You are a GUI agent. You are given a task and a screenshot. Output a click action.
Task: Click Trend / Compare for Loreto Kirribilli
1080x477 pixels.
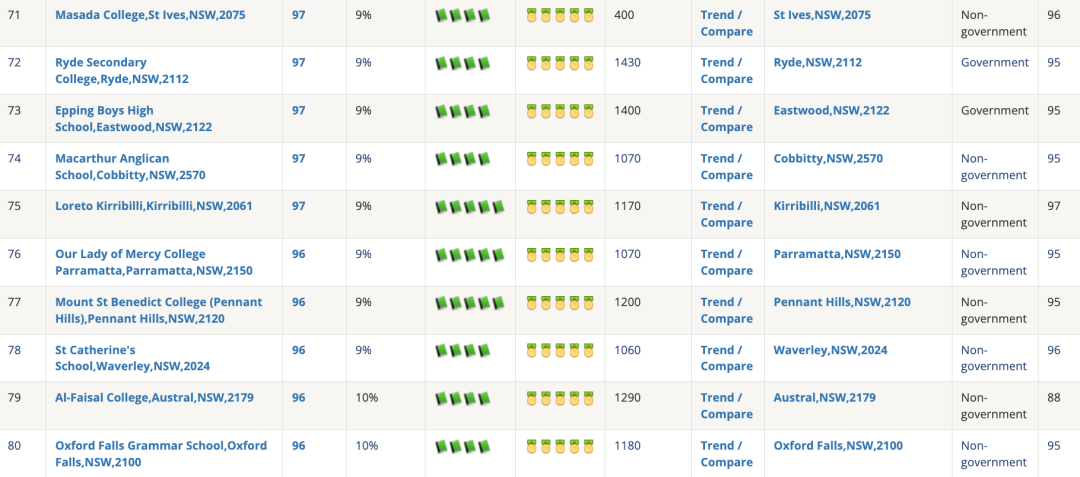[727, 214]
